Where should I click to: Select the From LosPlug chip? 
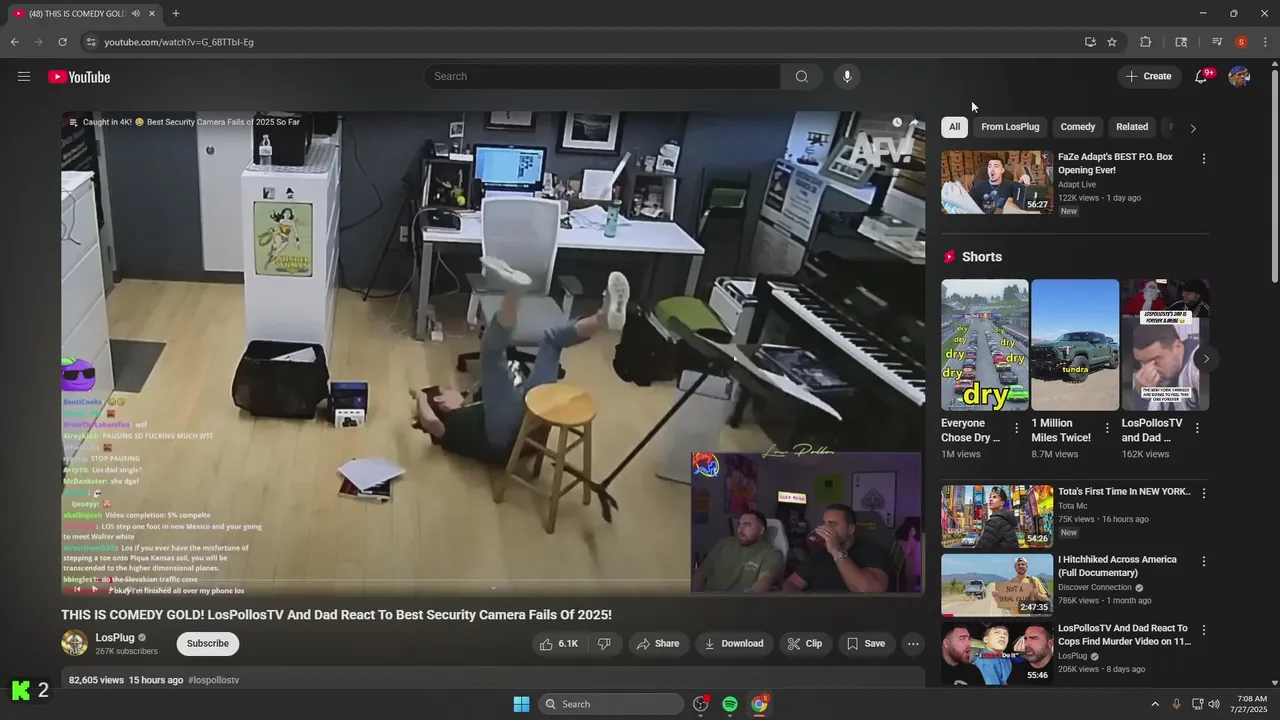pos(1010,127)
